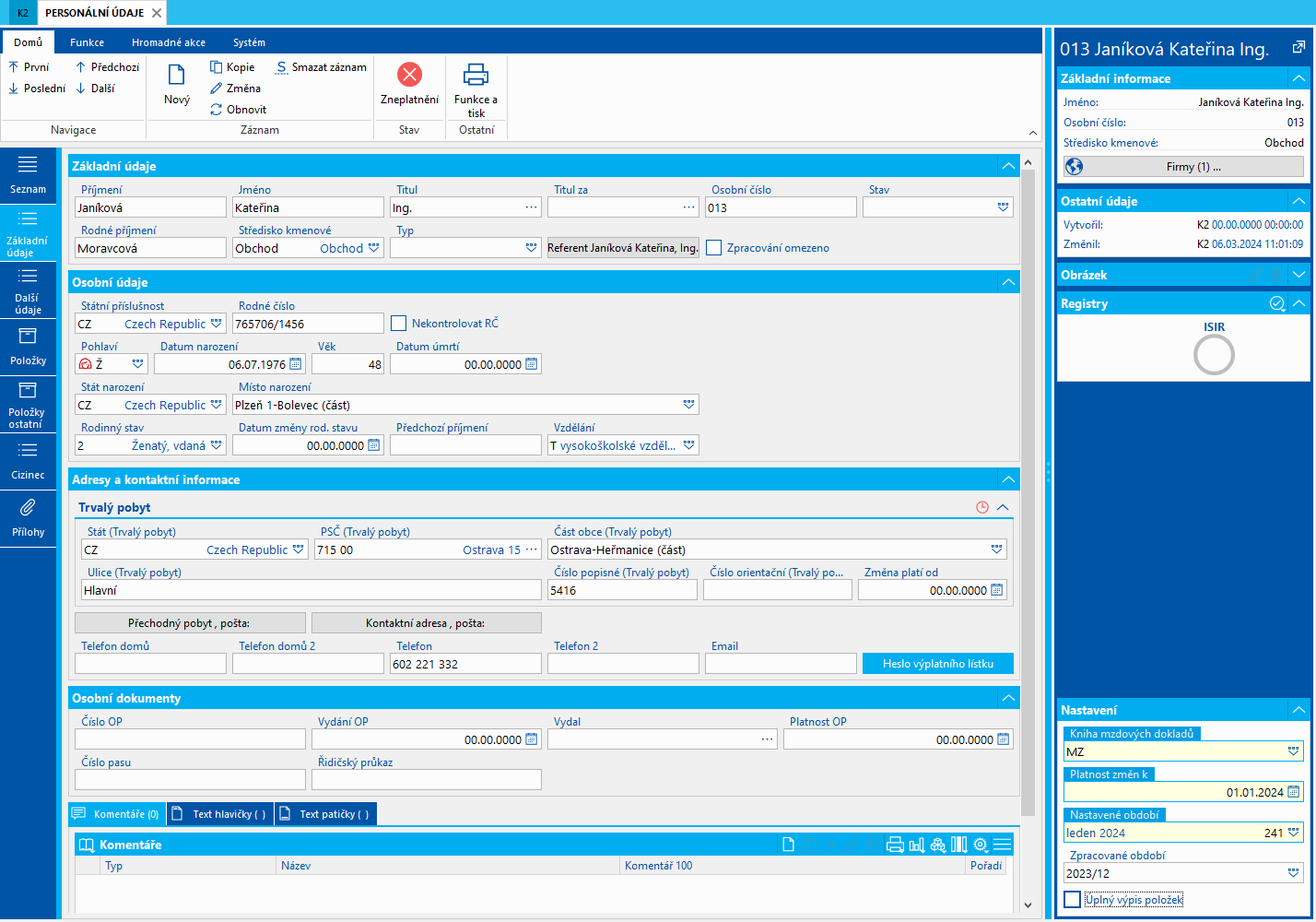This screenshot has height=922, width=1316.
Task: Switch to the Funkce ribbon tab
Action: (87, 42)
